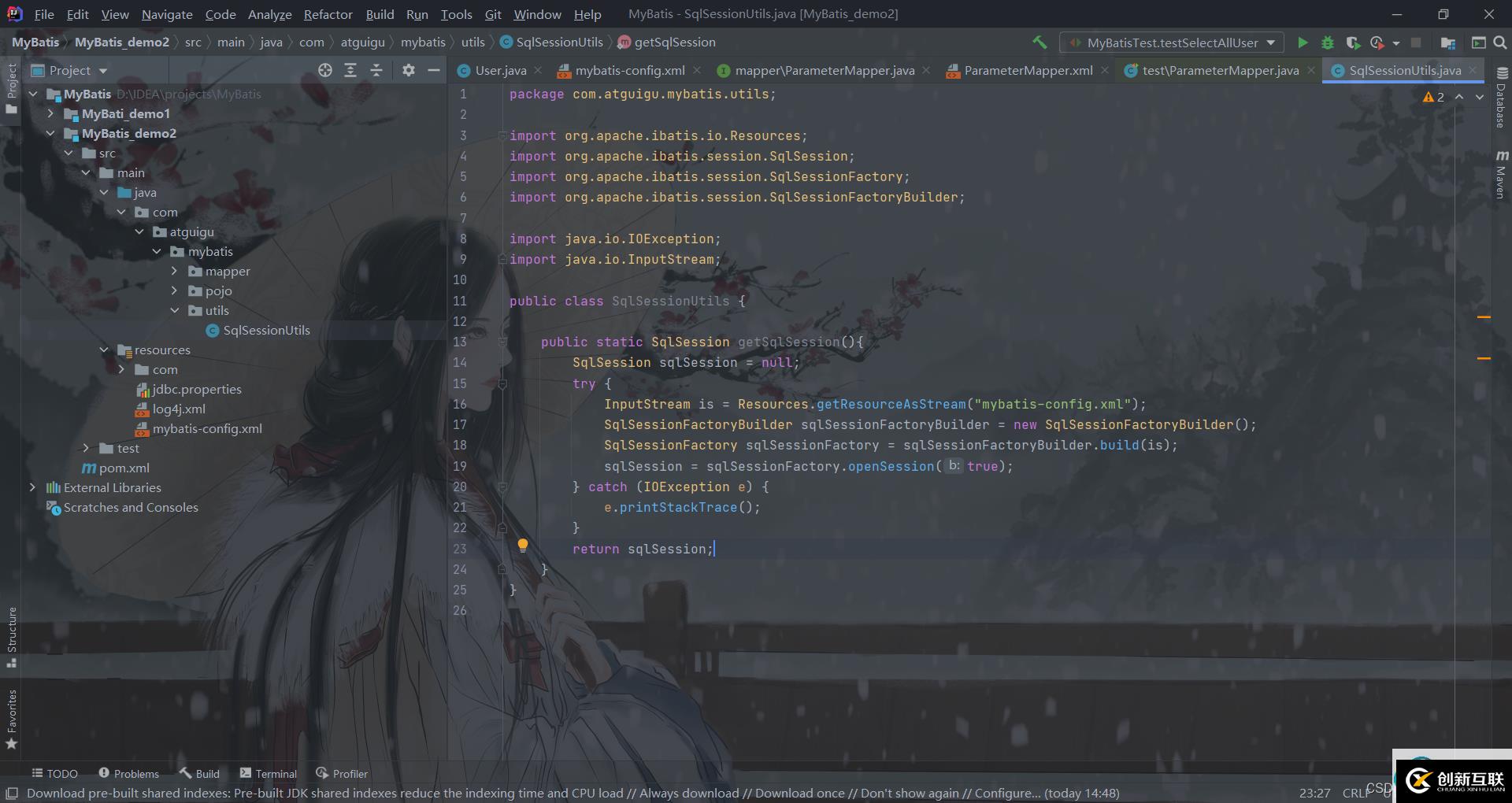Open the Build tool window
This screenshot has height=803, width=1512.
click(x=199, y=773)
